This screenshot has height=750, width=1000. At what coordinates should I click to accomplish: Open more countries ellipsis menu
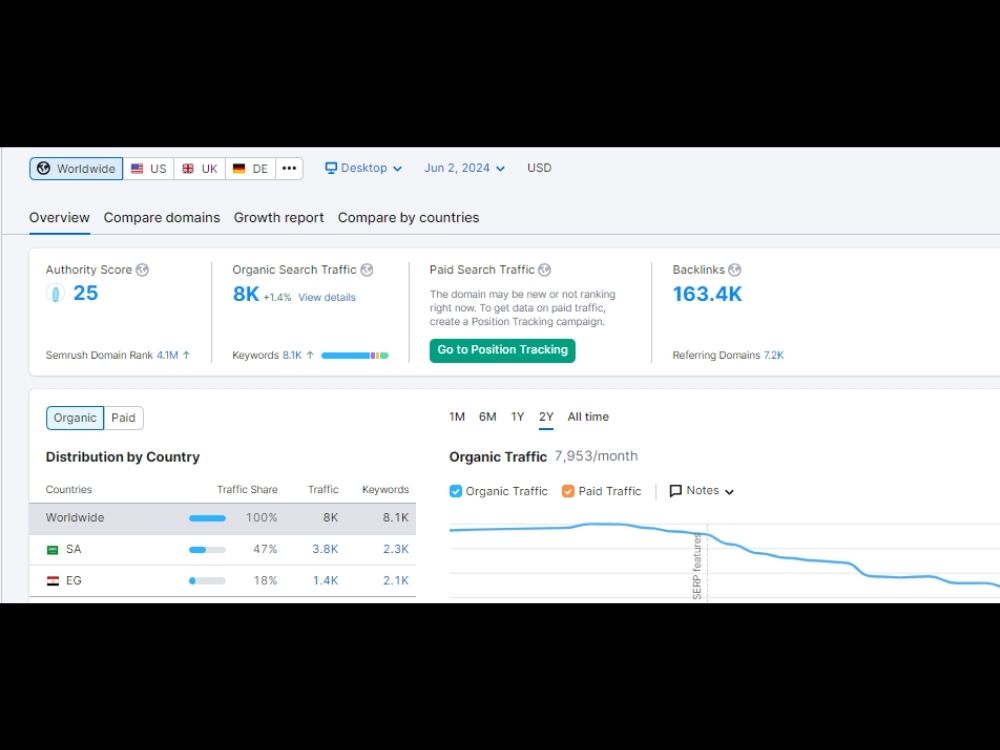(289, 168)
